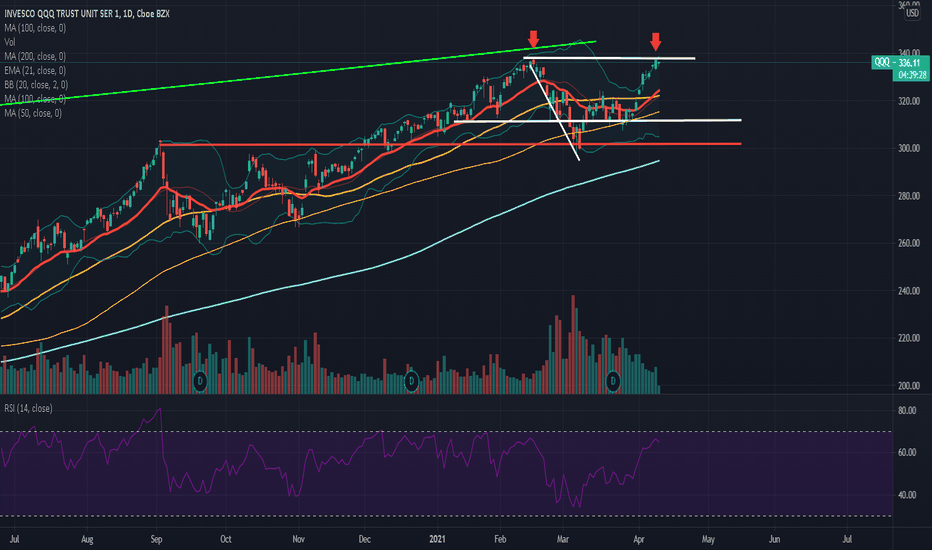
Task: Click the 260.00 price axis label
Action: (x=908, y=243)
